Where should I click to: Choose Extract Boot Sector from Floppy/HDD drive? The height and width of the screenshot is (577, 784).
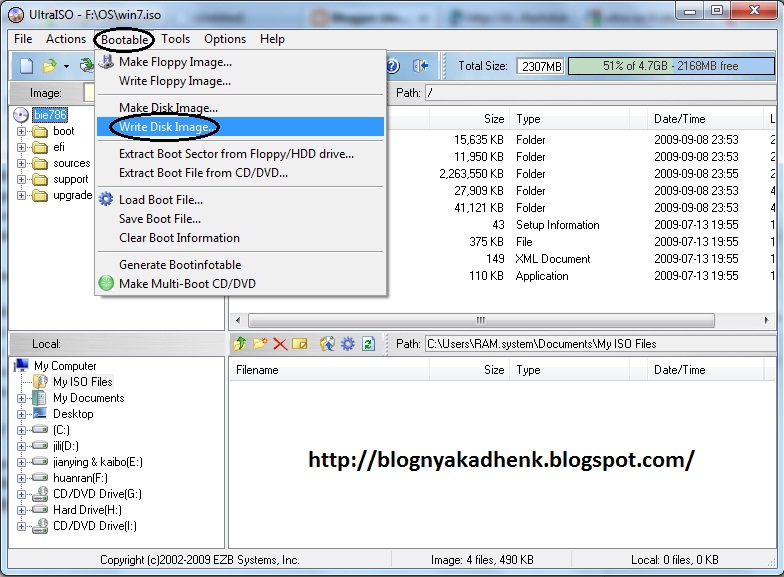(x=240, y=154)
